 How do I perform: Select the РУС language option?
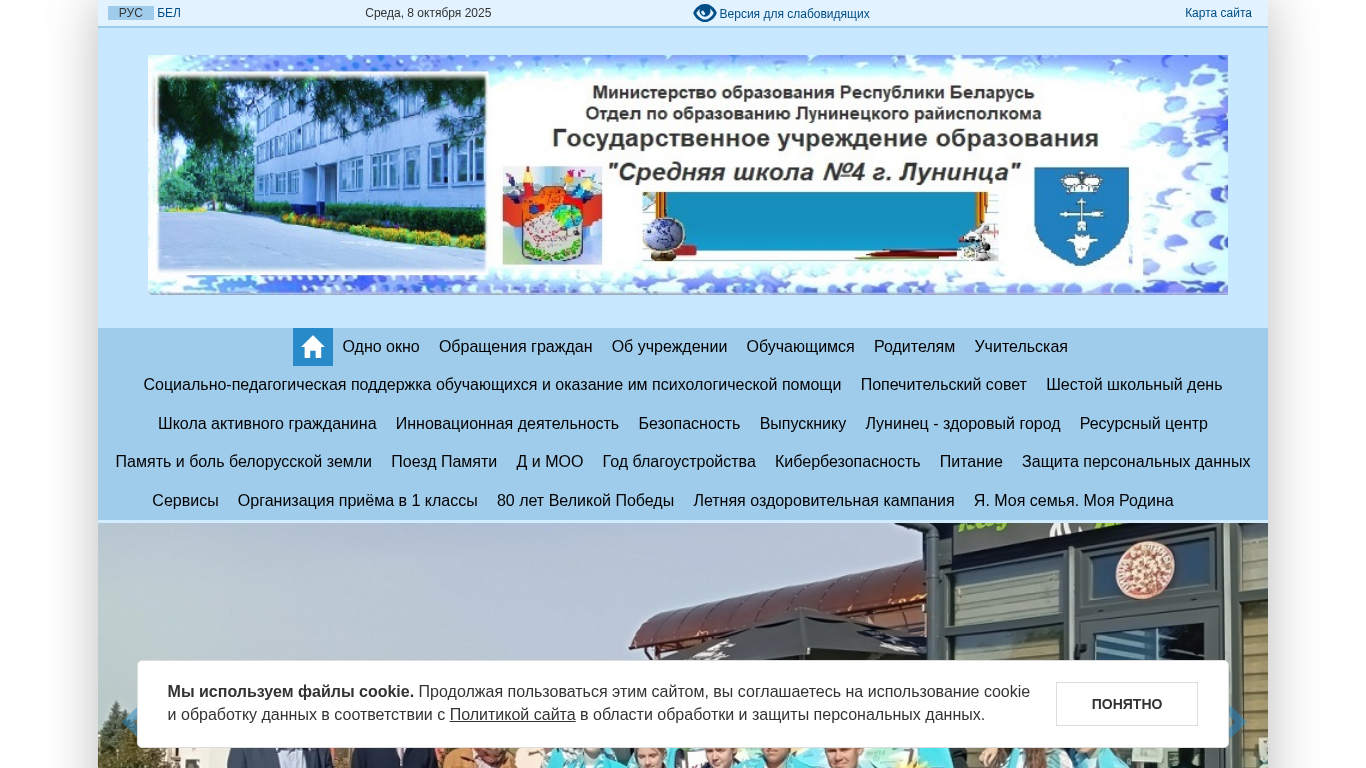(x=131, y=13)
